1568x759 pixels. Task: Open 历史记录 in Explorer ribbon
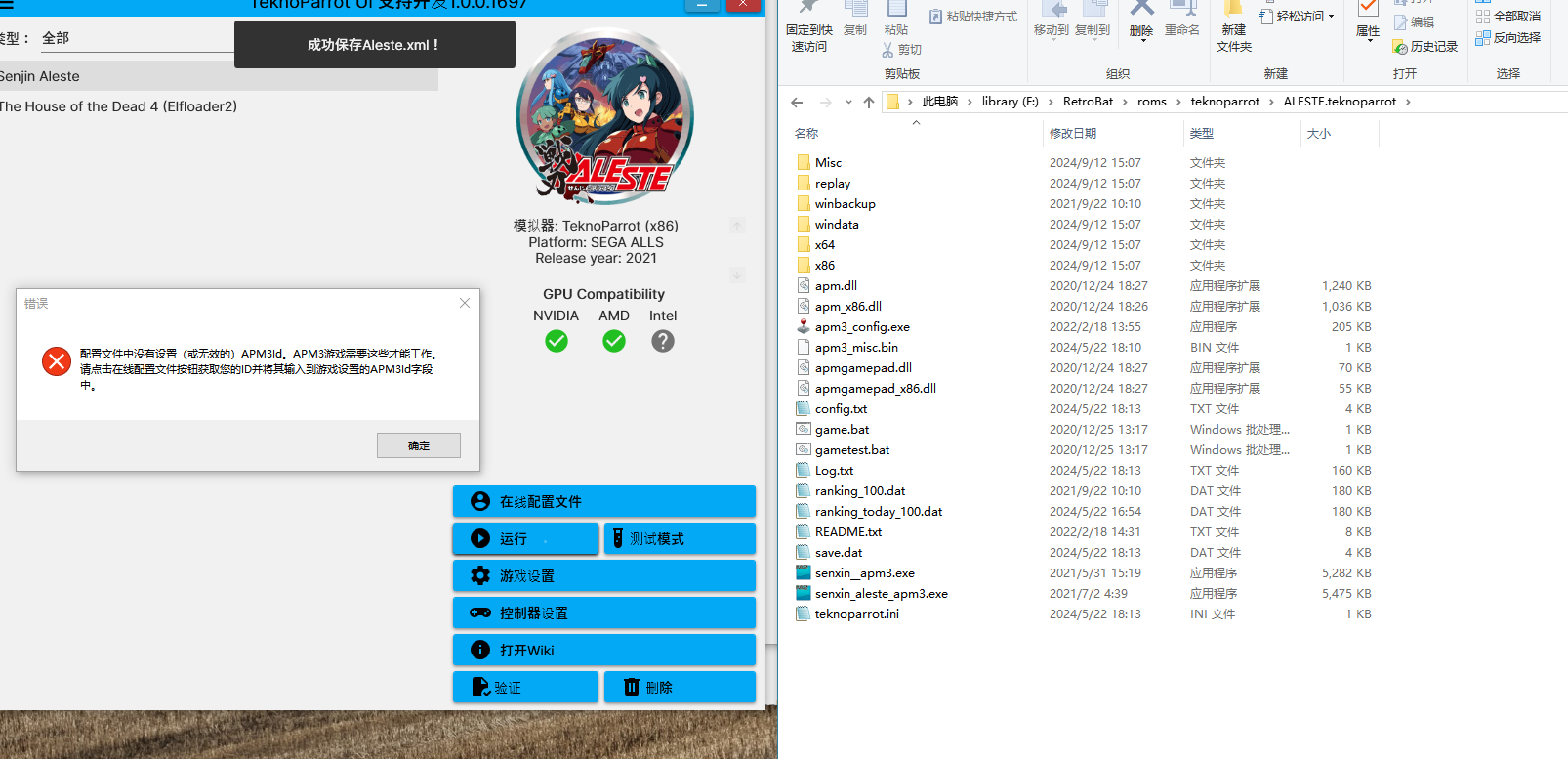pyautogui.click(x=1425, y=46)
